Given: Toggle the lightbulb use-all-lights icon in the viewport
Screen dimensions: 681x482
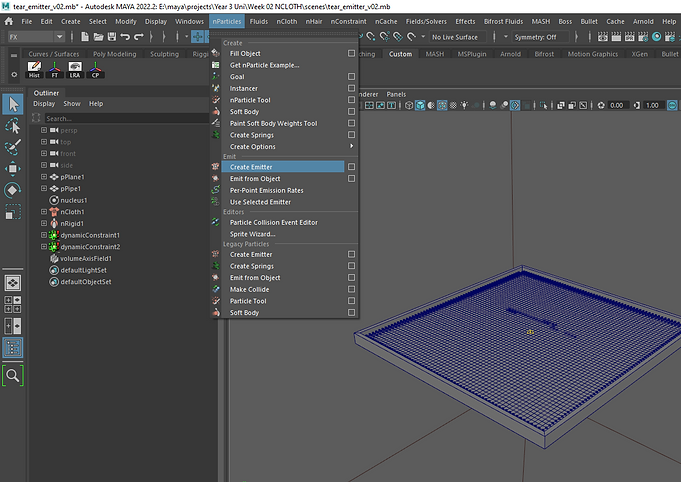Looking at the screenshot, I should tap(464, 105).
